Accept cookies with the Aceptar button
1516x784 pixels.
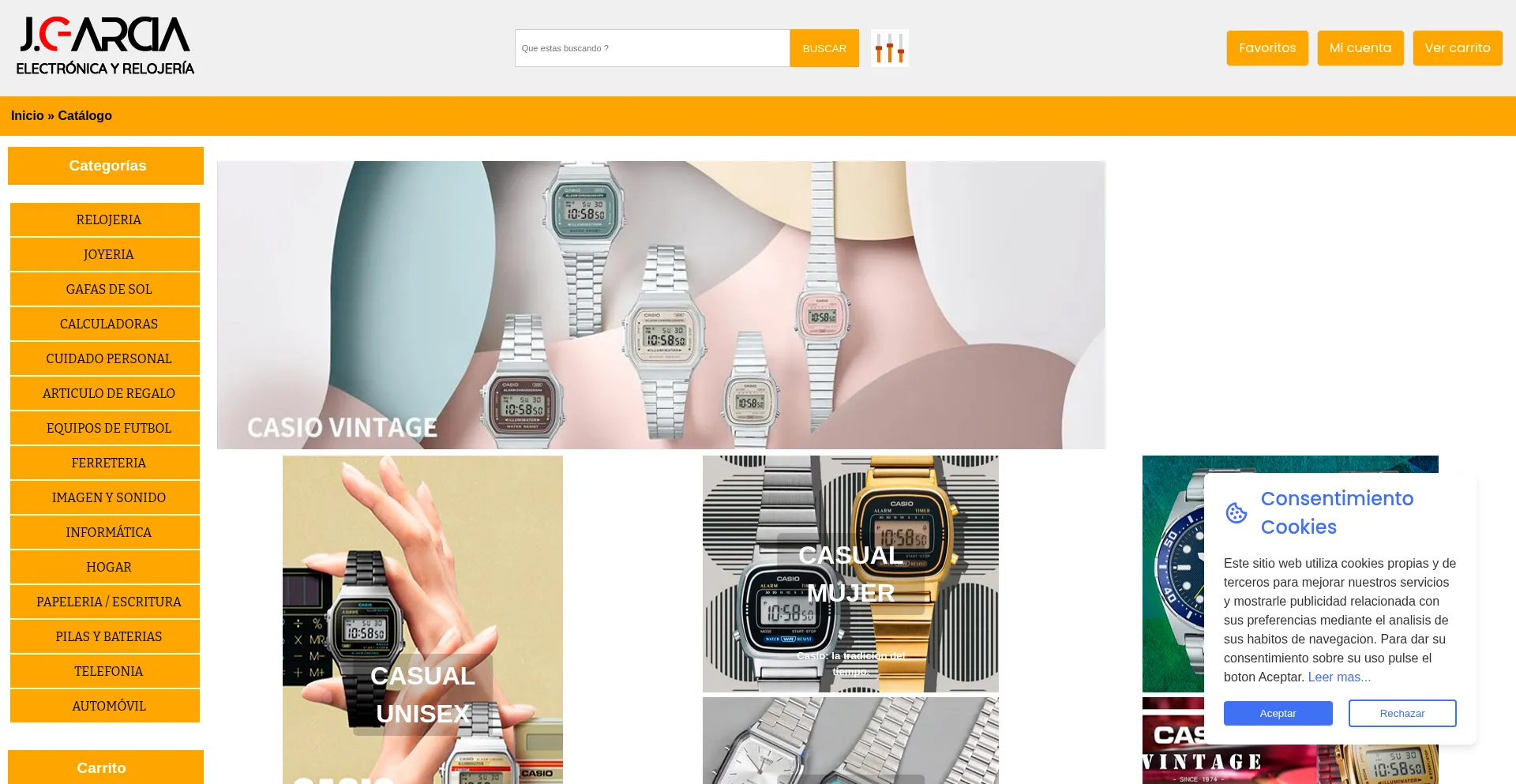(x=1278, y=713)
